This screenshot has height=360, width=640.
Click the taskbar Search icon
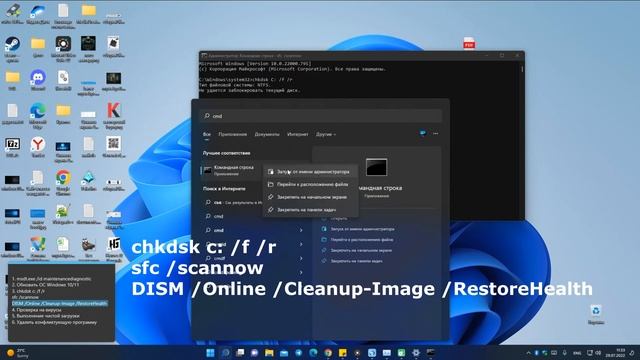pyautogui.click(x=225, y=353)
